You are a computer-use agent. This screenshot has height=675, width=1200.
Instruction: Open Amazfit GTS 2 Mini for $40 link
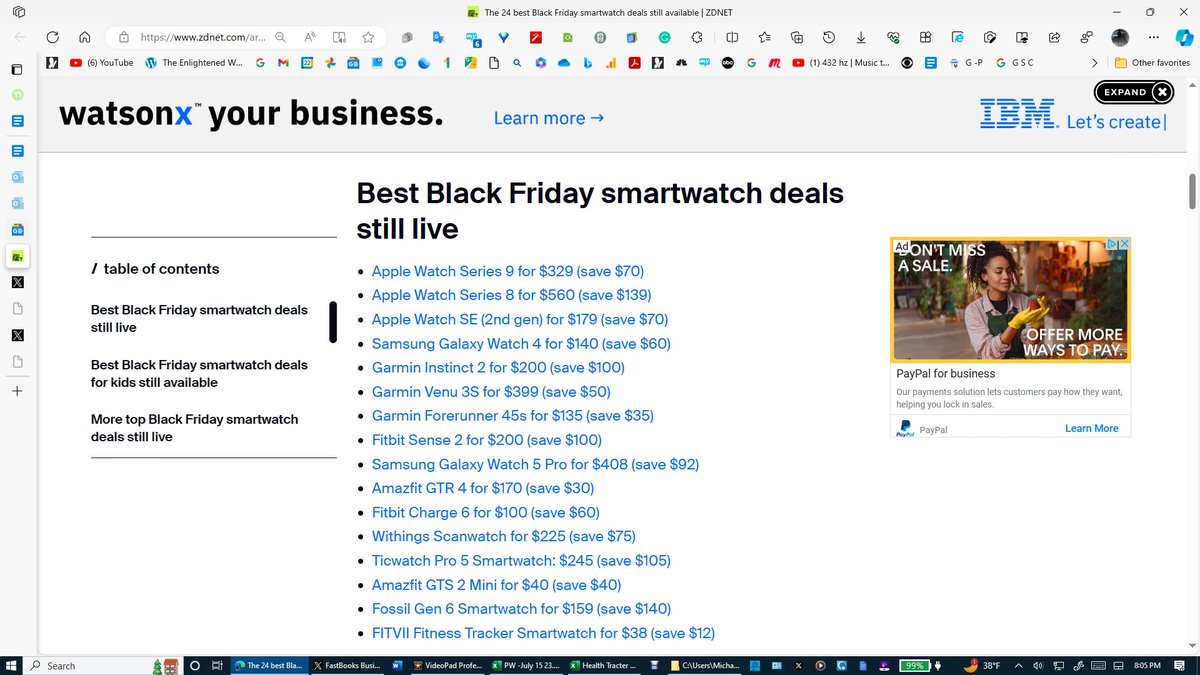[x=496, y=585]
